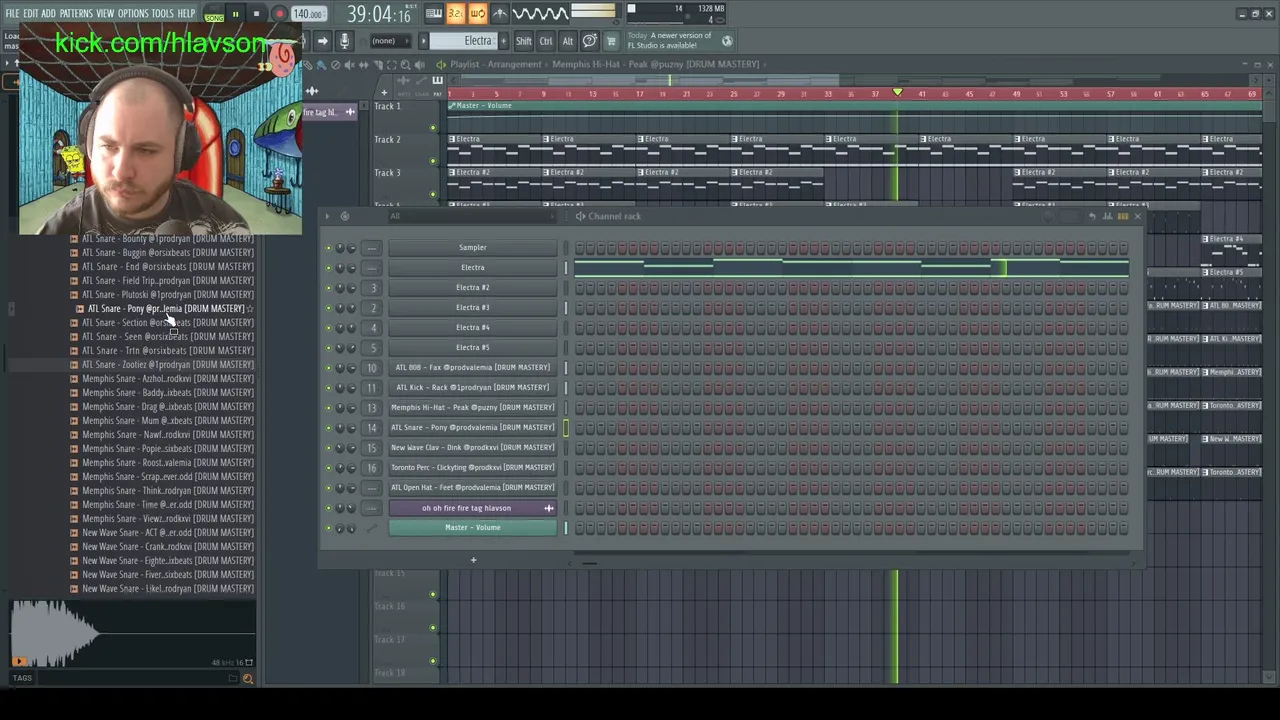Open the VIEW menu

105,13
